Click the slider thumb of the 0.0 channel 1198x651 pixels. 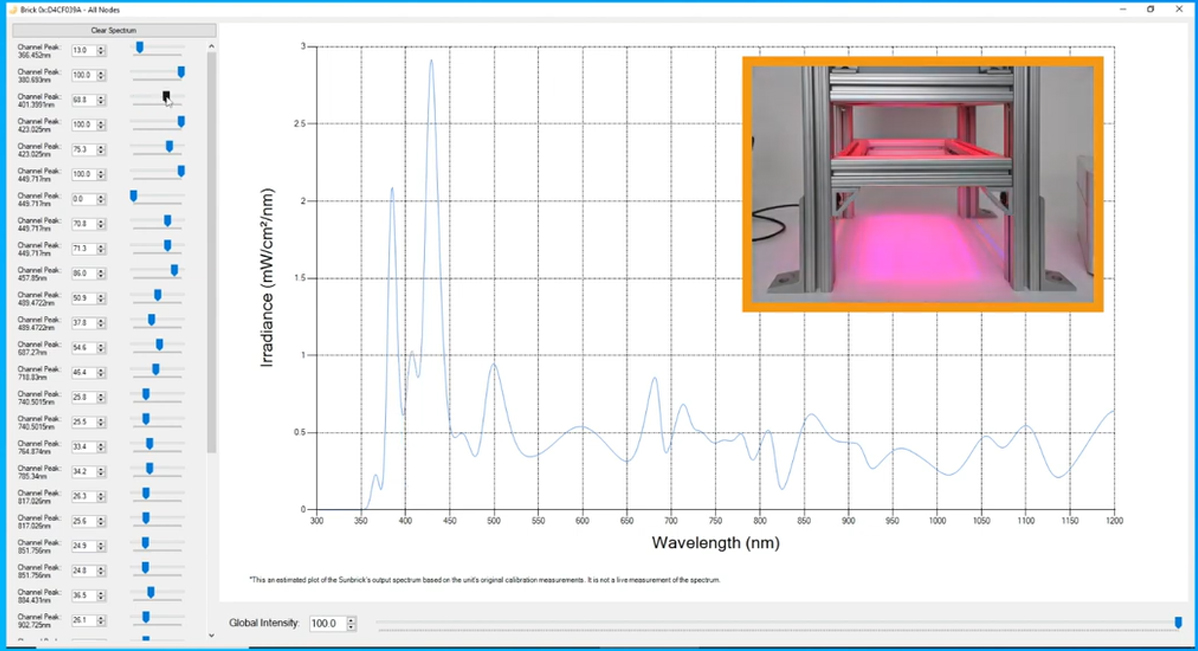pyautogui.click(x=134, y=196)
